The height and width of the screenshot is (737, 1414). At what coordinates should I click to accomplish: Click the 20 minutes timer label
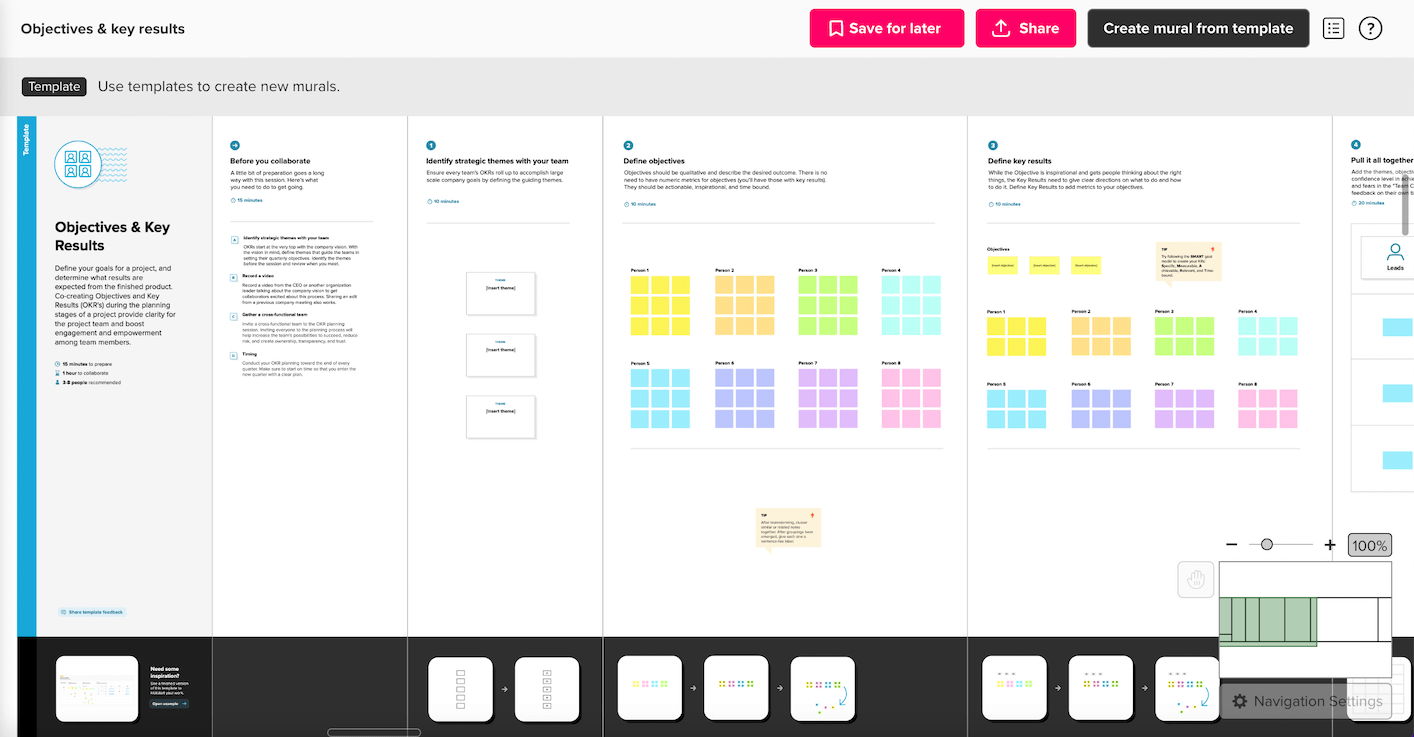point(1368,203)
